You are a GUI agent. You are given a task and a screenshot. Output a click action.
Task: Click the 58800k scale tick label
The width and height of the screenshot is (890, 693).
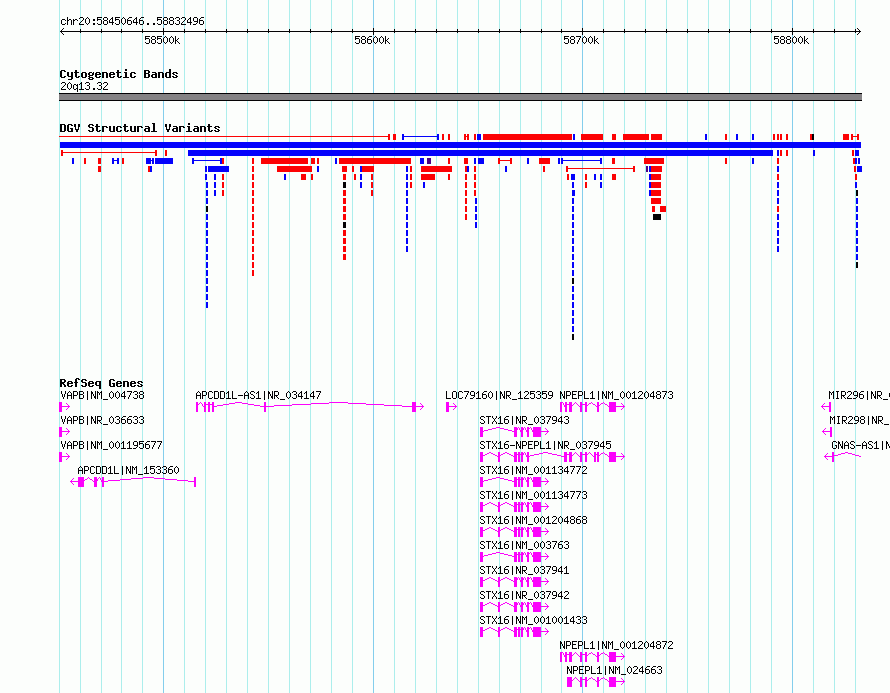791,40
